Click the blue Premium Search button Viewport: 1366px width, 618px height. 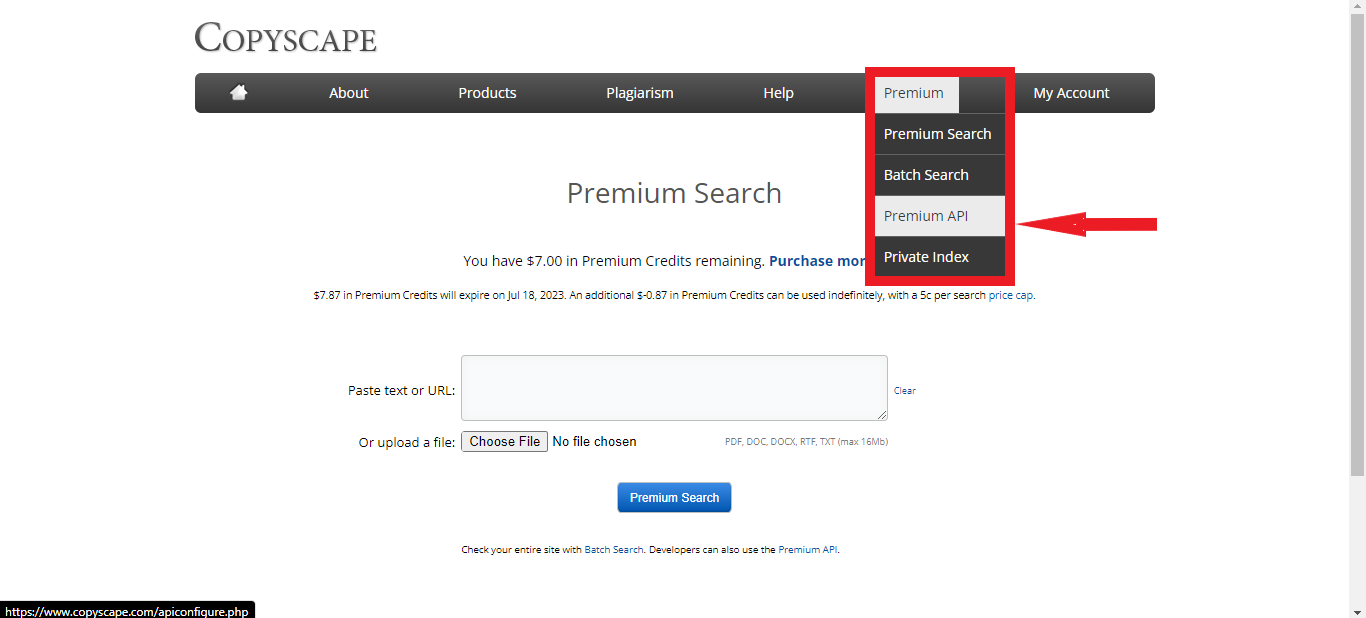click(674, 498)
